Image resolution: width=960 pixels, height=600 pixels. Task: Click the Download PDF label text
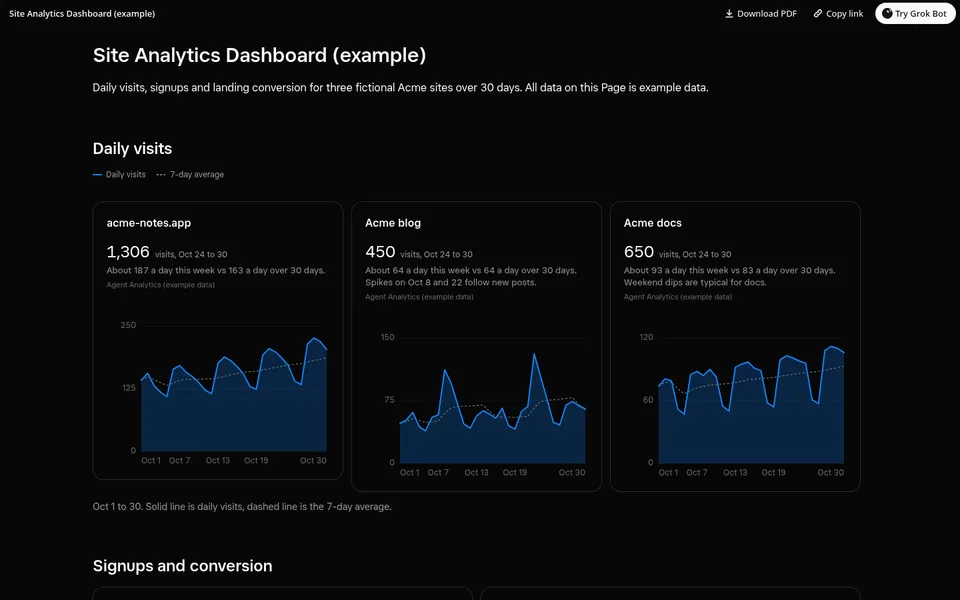point(767,13)
